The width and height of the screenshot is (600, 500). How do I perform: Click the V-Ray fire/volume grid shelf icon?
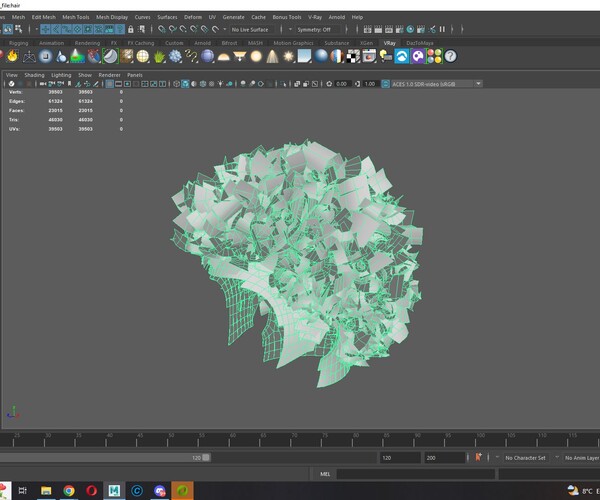(x=13, y=56)
